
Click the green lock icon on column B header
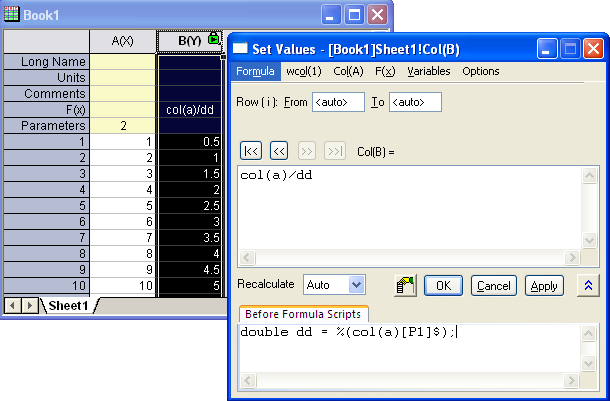(x=214, y=38)
